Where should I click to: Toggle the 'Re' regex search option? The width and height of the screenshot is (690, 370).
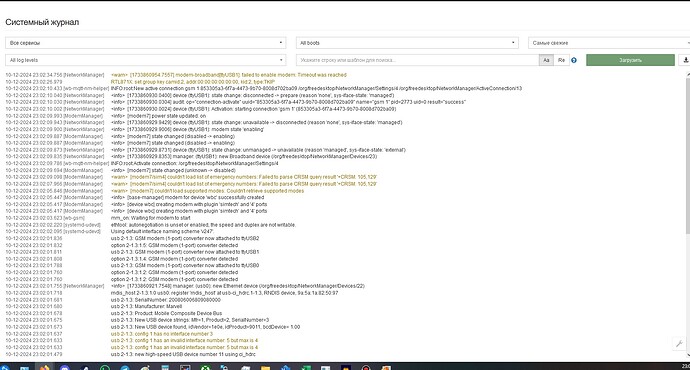(x=561, y=60)
